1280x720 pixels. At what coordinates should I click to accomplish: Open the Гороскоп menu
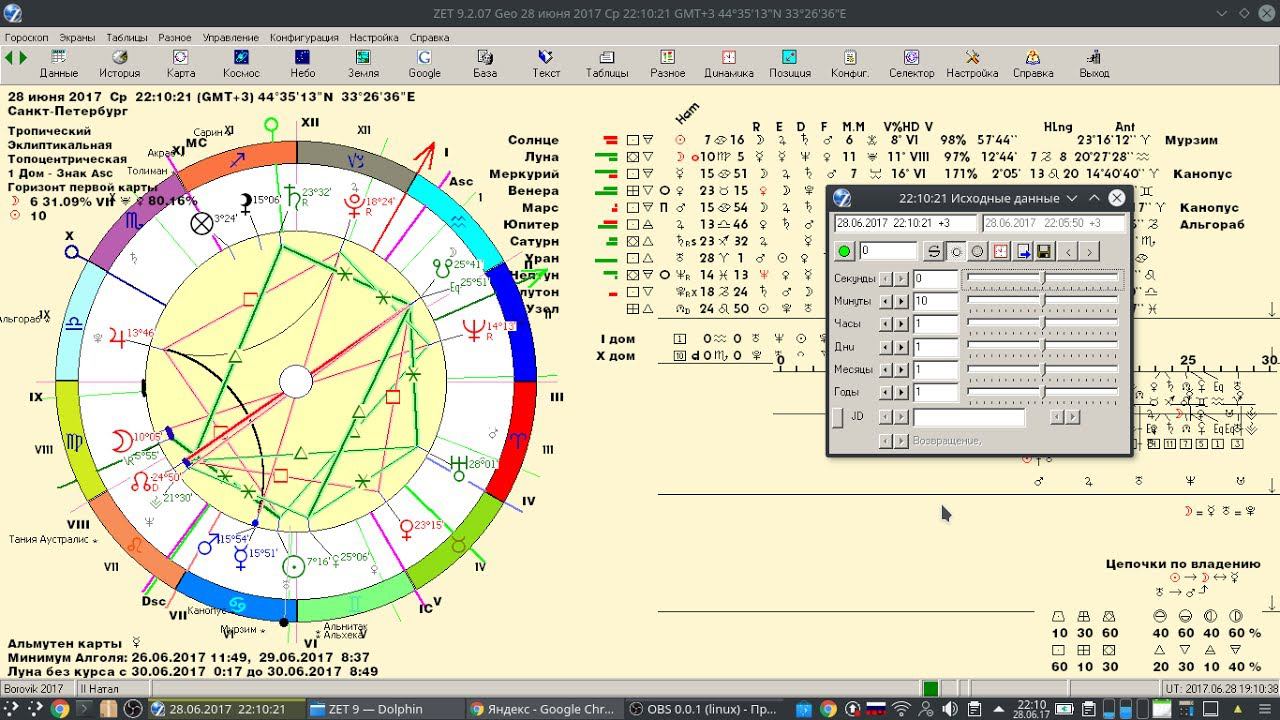[26, 37]
